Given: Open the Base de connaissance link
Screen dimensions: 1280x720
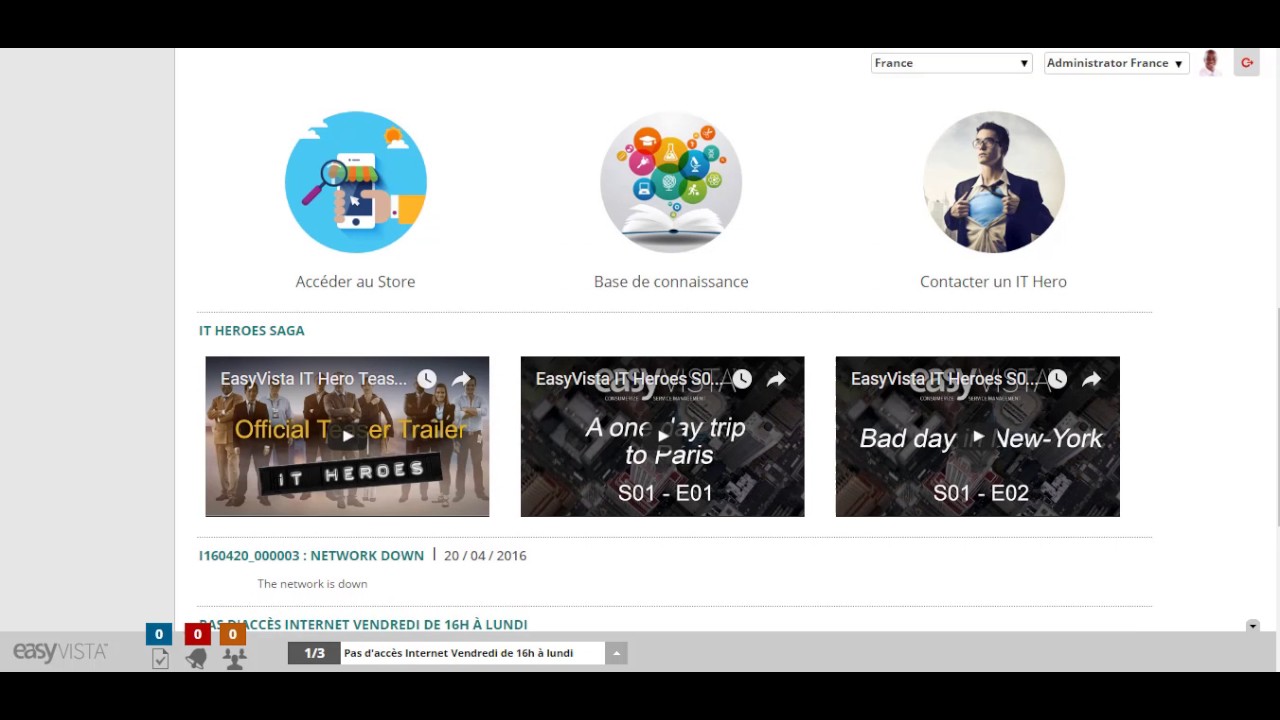Looking at the screenshot, I should coord(671,282).
